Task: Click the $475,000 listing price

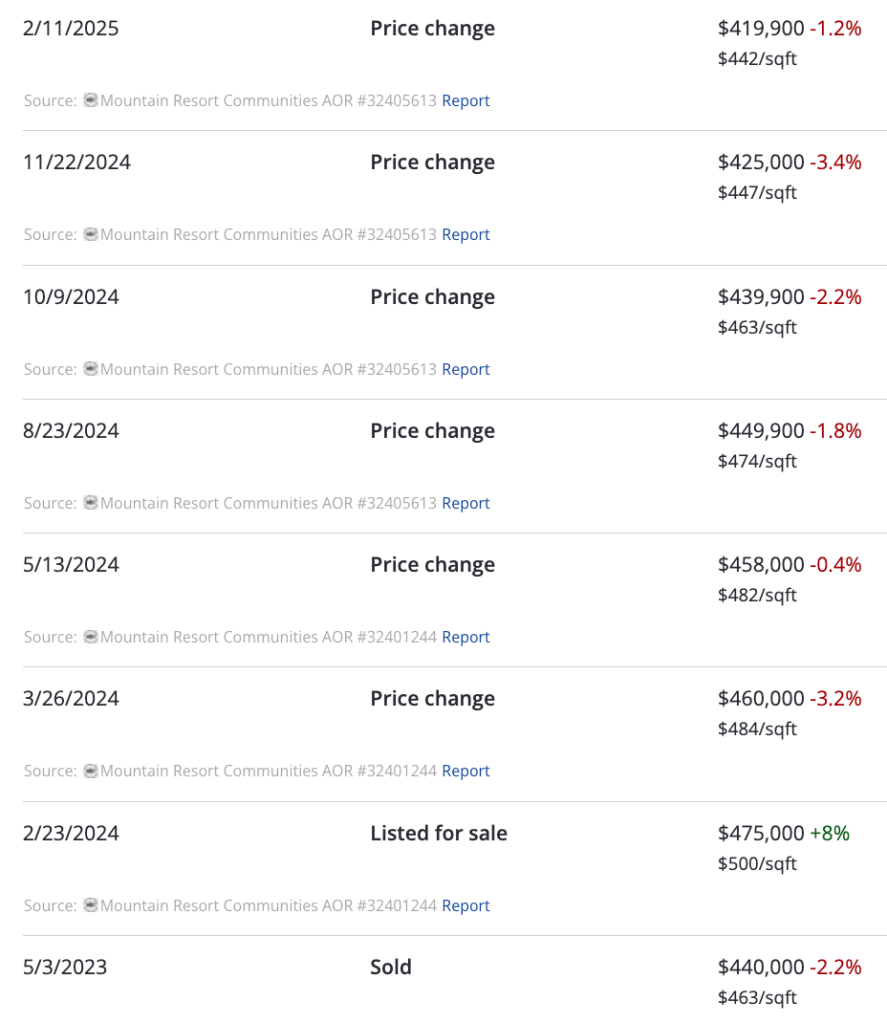Action: click(760, 833)
